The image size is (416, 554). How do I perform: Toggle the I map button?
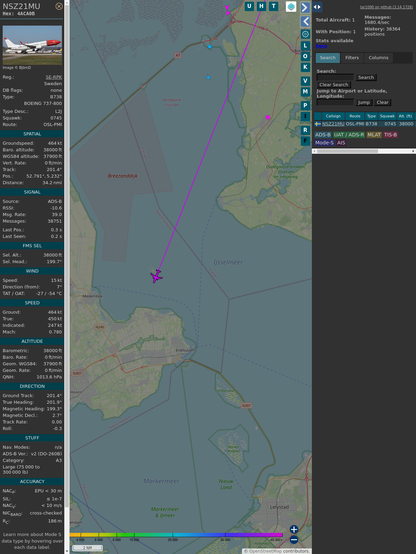pyautogui.click(x=305, y=116)
